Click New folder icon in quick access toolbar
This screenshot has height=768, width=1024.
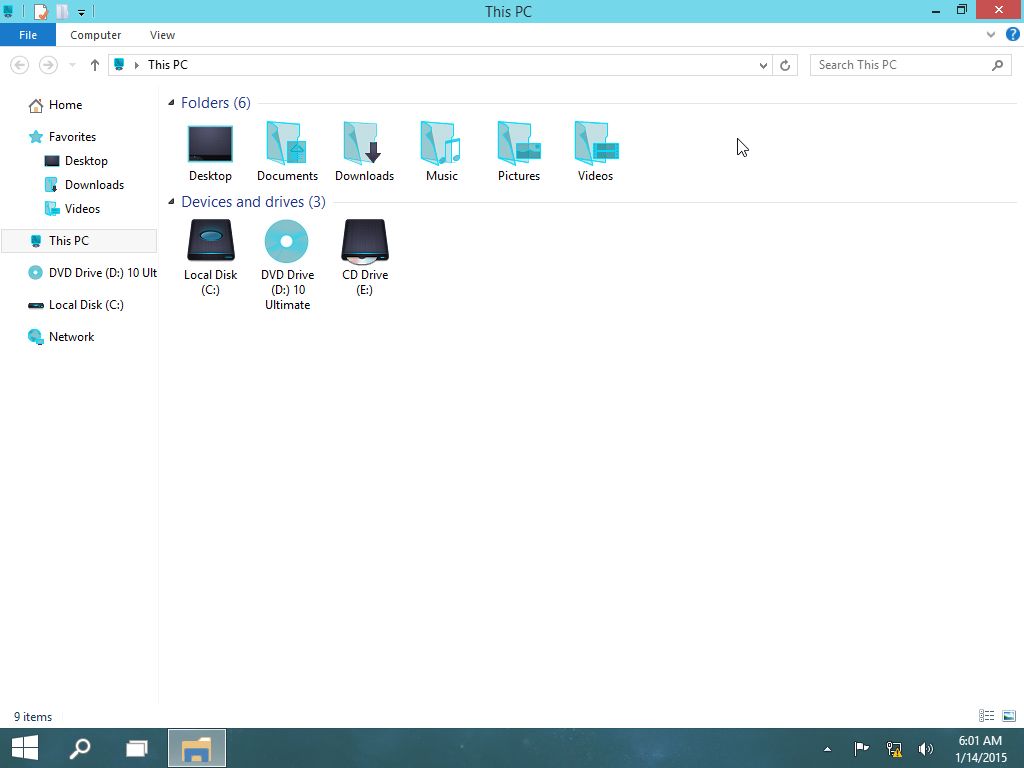(63, 11)
